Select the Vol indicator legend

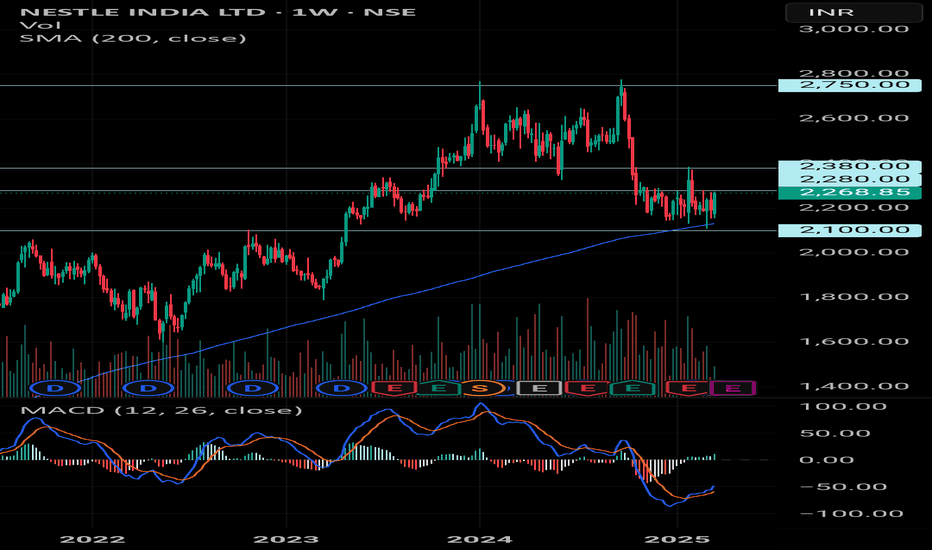(40, 26)
